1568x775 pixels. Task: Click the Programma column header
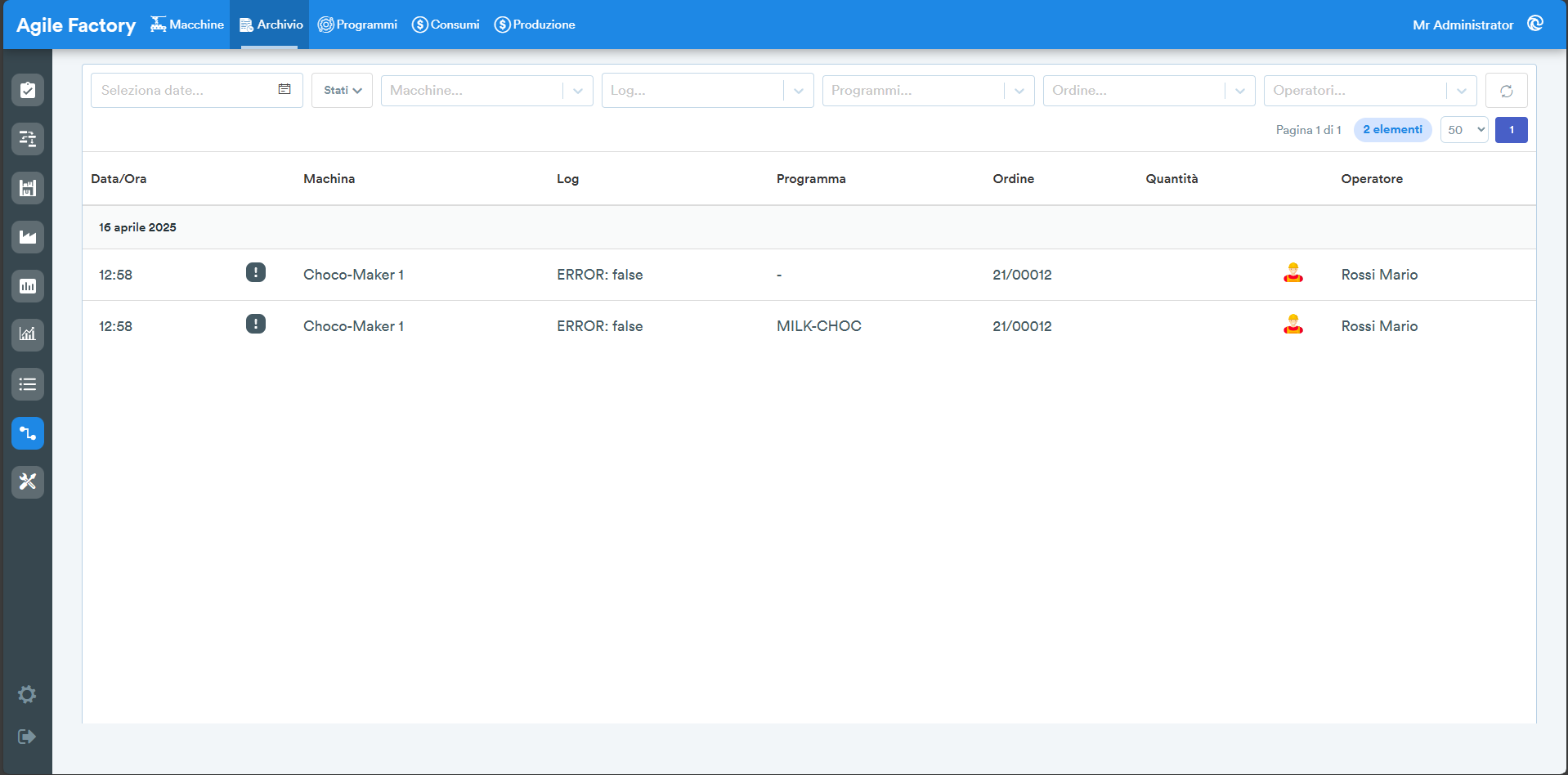pyautogui.click(x=811, y=179)
